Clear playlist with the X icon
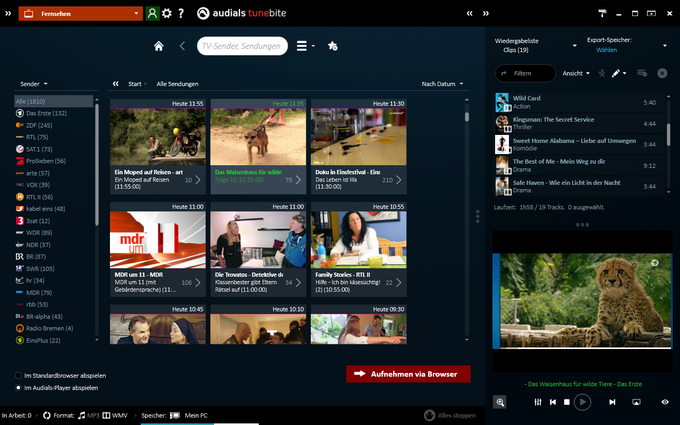This screenshot has height=425, width=680. tap(662, 73)
